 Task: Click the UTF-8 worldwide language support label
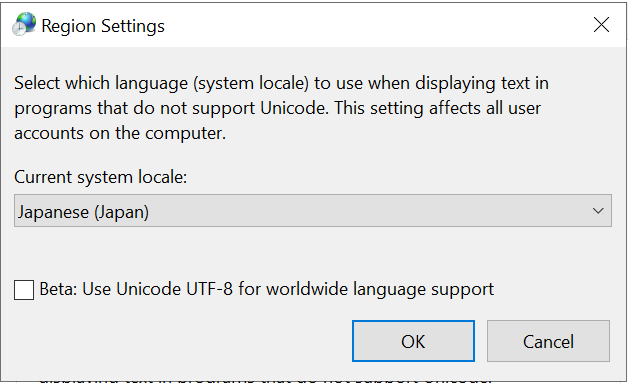pyautogui.click(x=266, y=289)
